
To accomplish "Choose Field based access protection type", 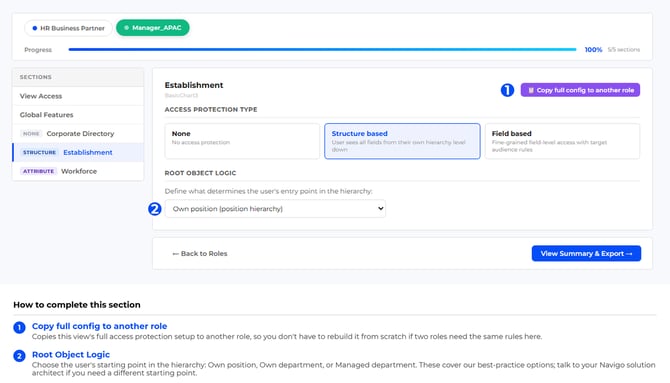I will click(562, 141).
